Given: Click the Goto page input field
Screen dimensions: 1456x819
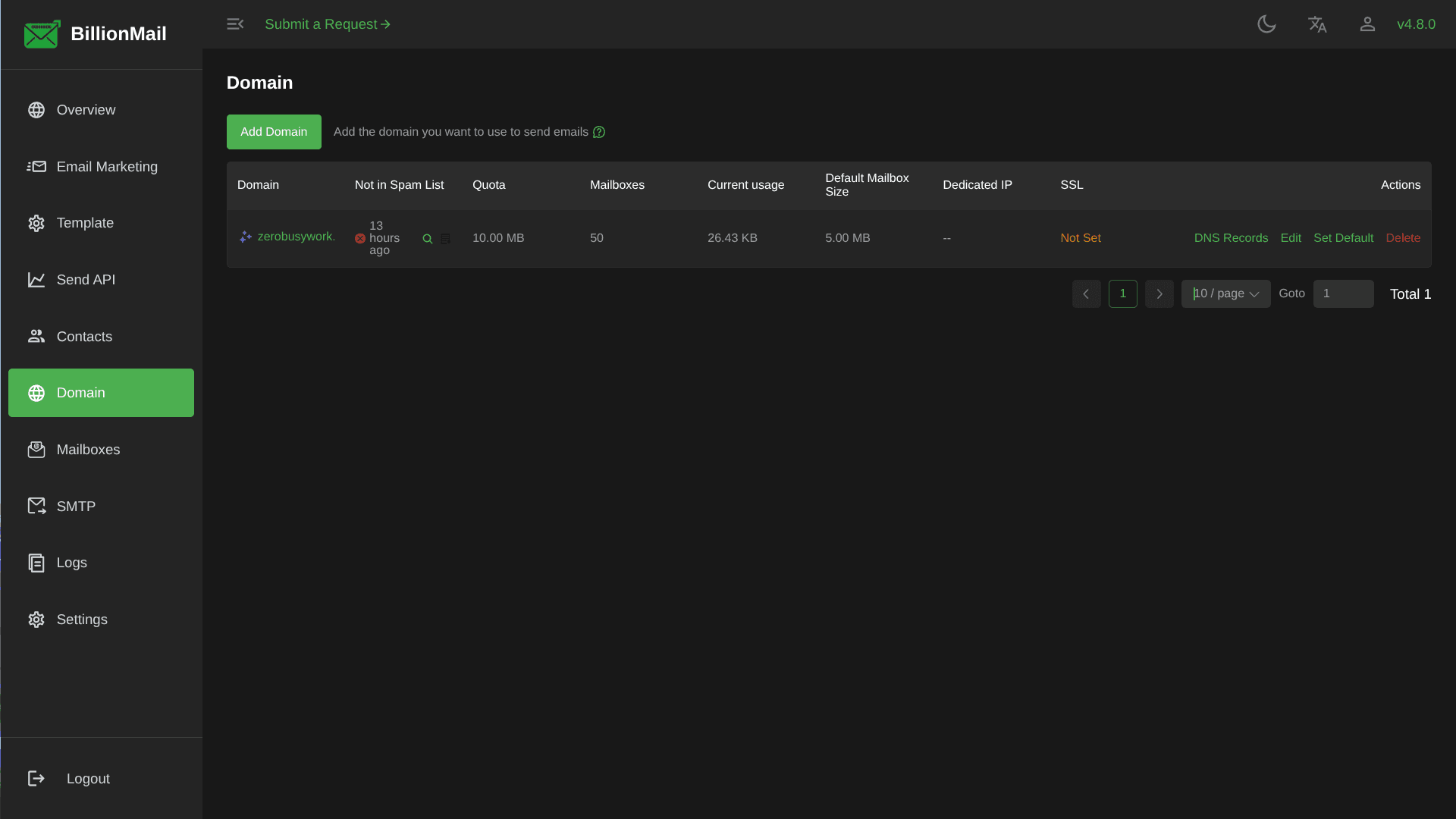Looking at the screenshot, I should point(1343,293).
